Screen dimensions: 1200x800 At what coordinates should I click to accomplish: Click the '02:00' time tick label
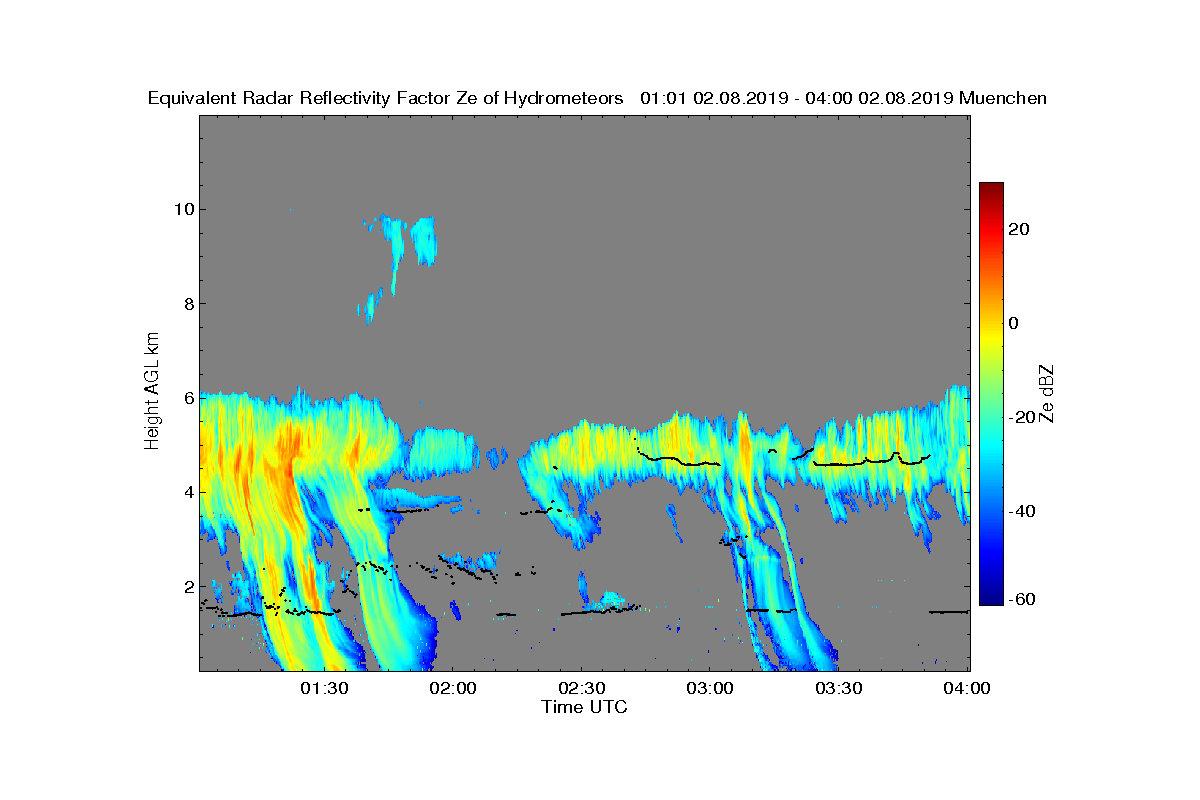coord(453,688)
